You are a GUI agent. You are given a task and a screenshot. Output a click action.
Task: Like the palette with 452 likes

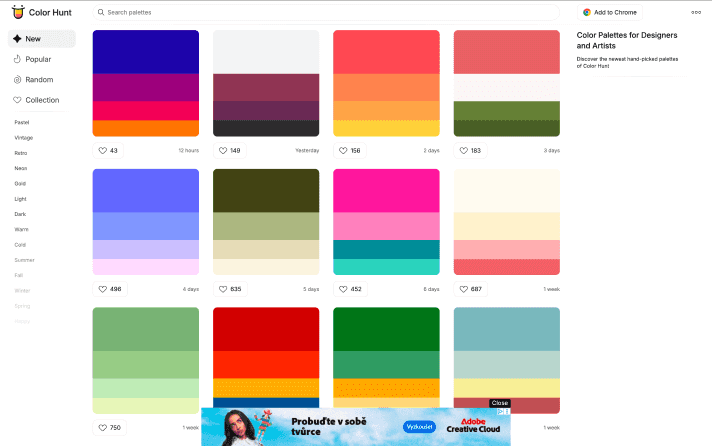(x=351, y=289)
